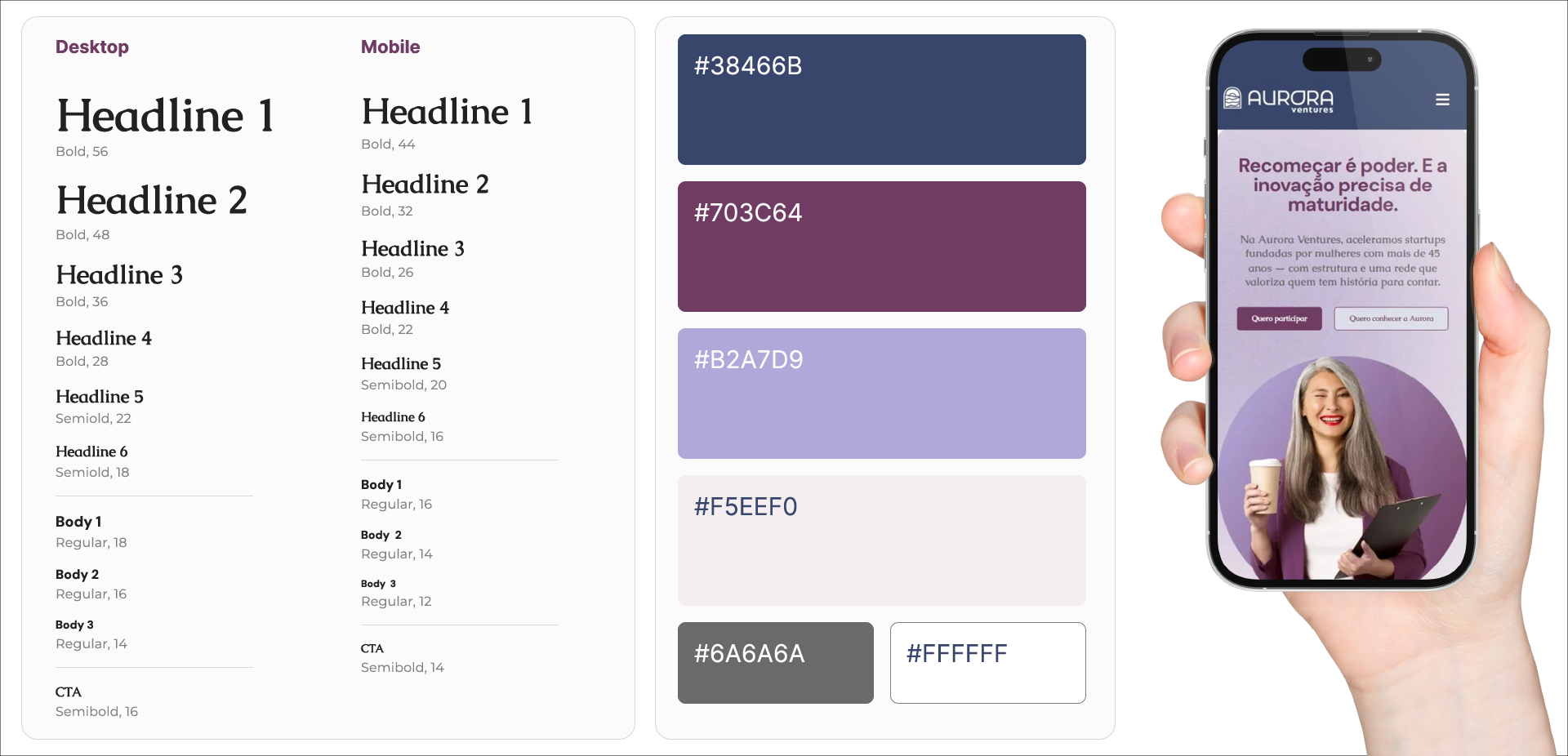The image size is (1568, 756).
Task: Click the Mobile typography column heading
Action: 390,47
